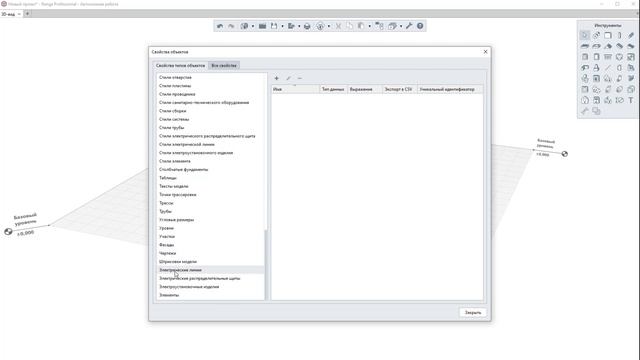The width and height of the screenshot is (640, 360).
Task: Select 'Столбчатые фундаменты' in the list
Action: click(x=183, y=169)
